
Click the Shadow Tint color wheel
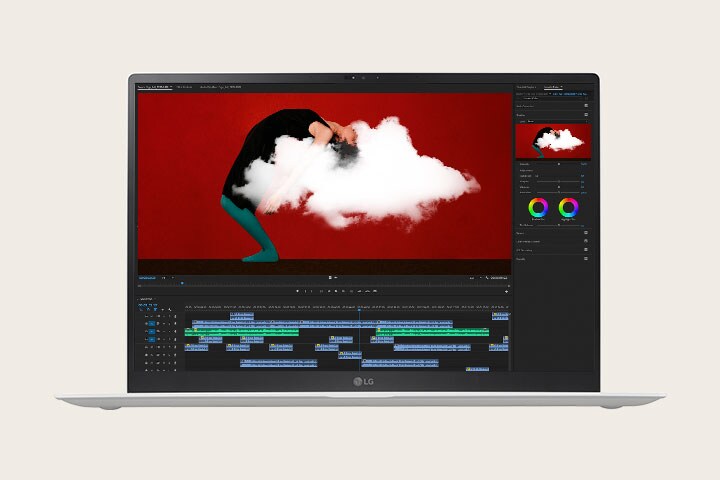point(539,208)
